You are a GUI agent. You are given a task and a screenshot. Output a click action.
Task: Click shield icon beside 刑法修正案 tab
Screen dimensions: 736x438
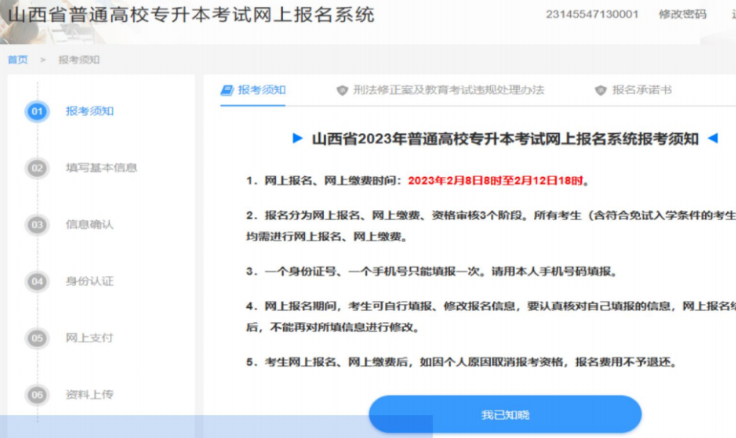[342, 90]
